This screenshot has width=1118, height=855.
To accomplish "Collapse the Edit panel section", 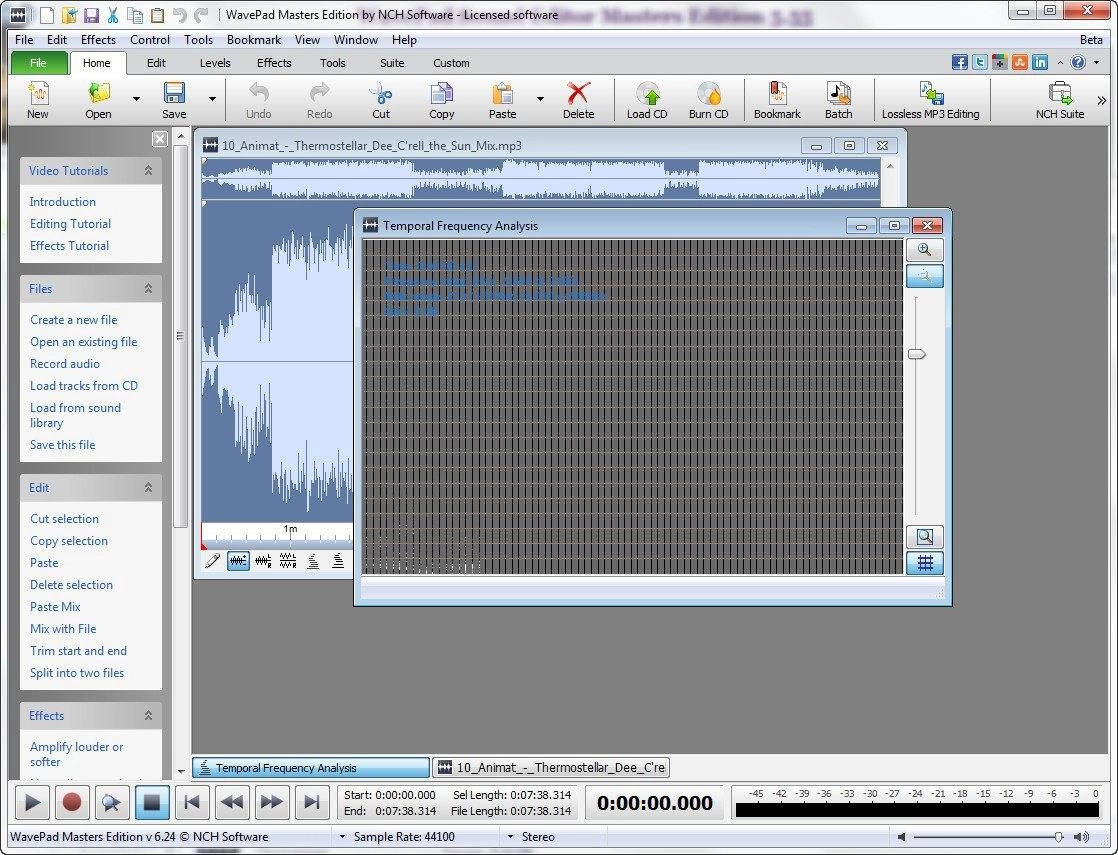I will [x=148, y=487].
